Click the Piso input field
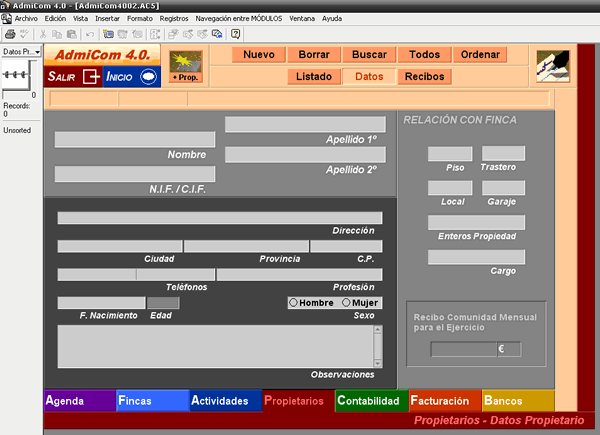The image size is (600, 435). tap(450, 153)
